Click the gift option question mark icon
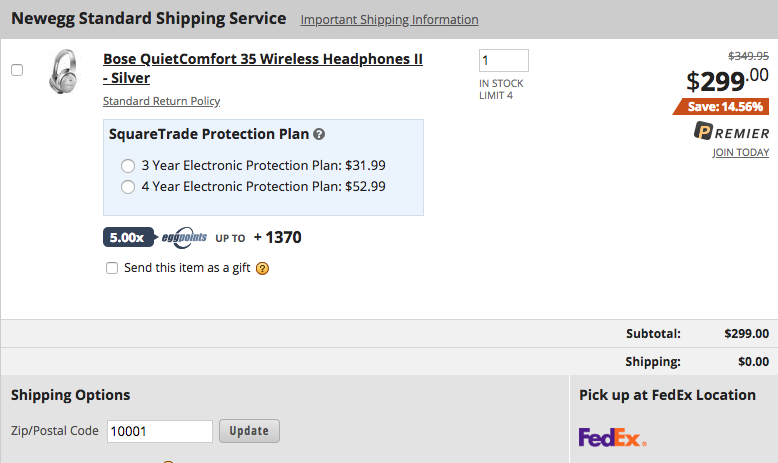This screenshot has width=778, height=463. (263, 268)
